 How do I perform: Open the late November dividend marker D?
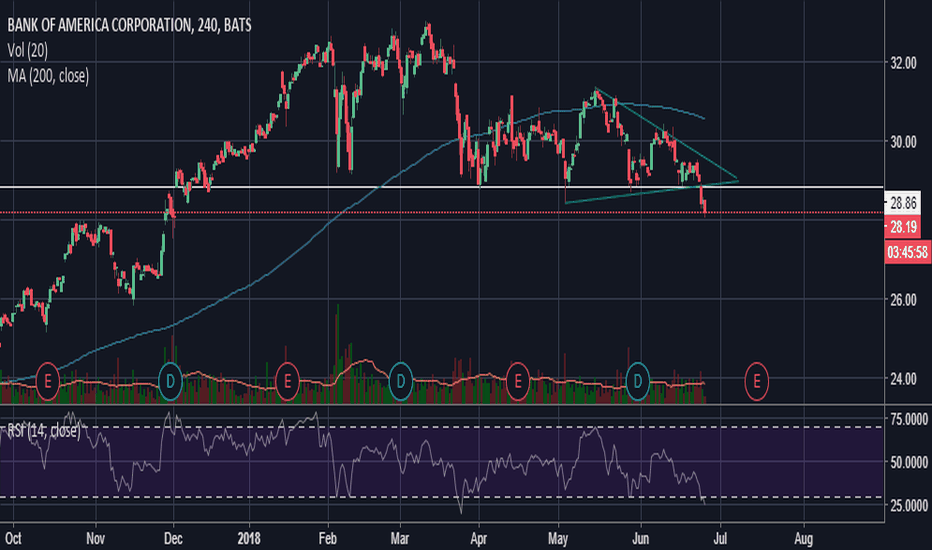[x=171, y=381]
